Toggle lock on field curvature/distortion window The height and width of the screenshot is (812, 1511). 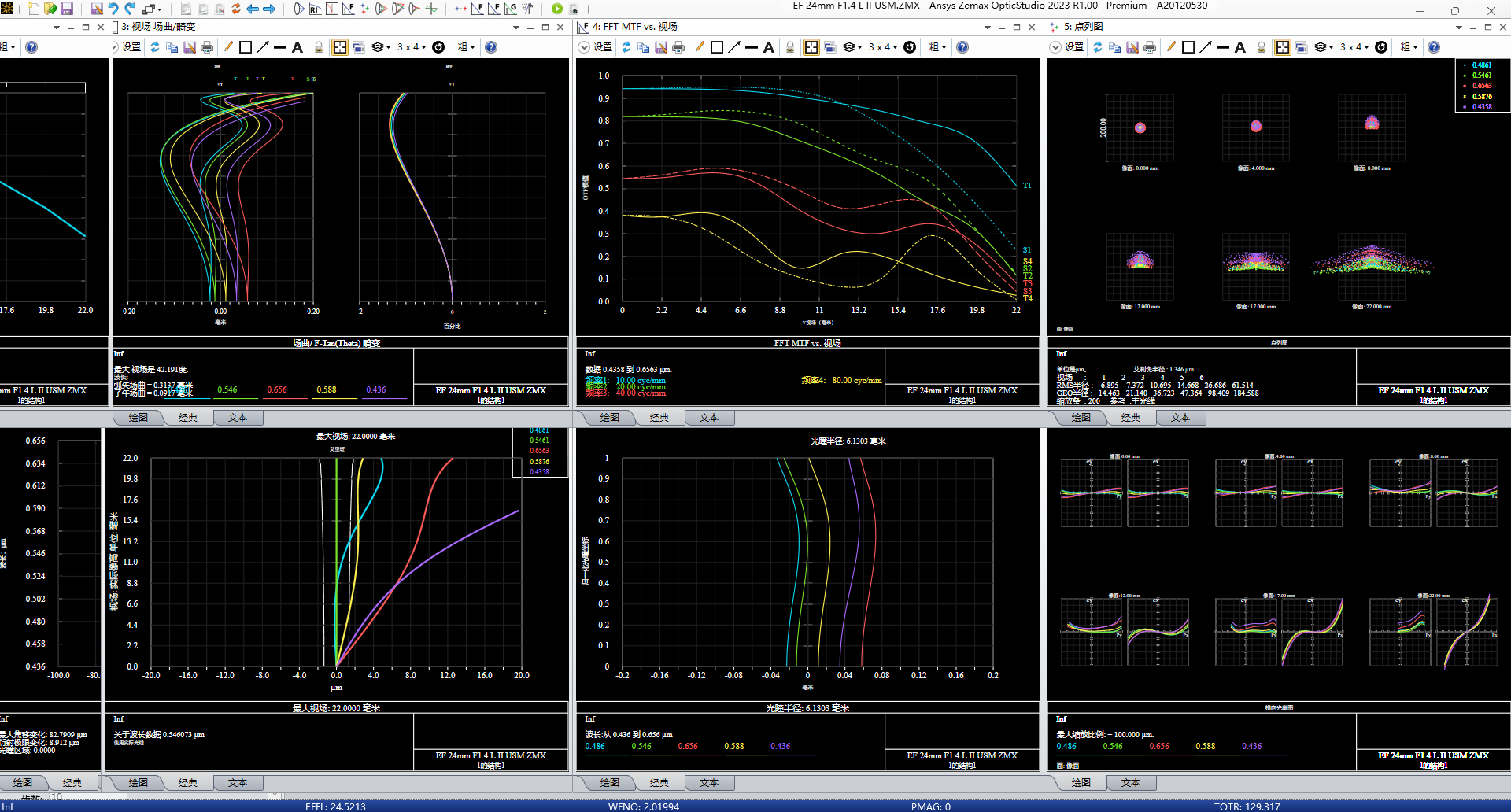(x=319, y=47)
